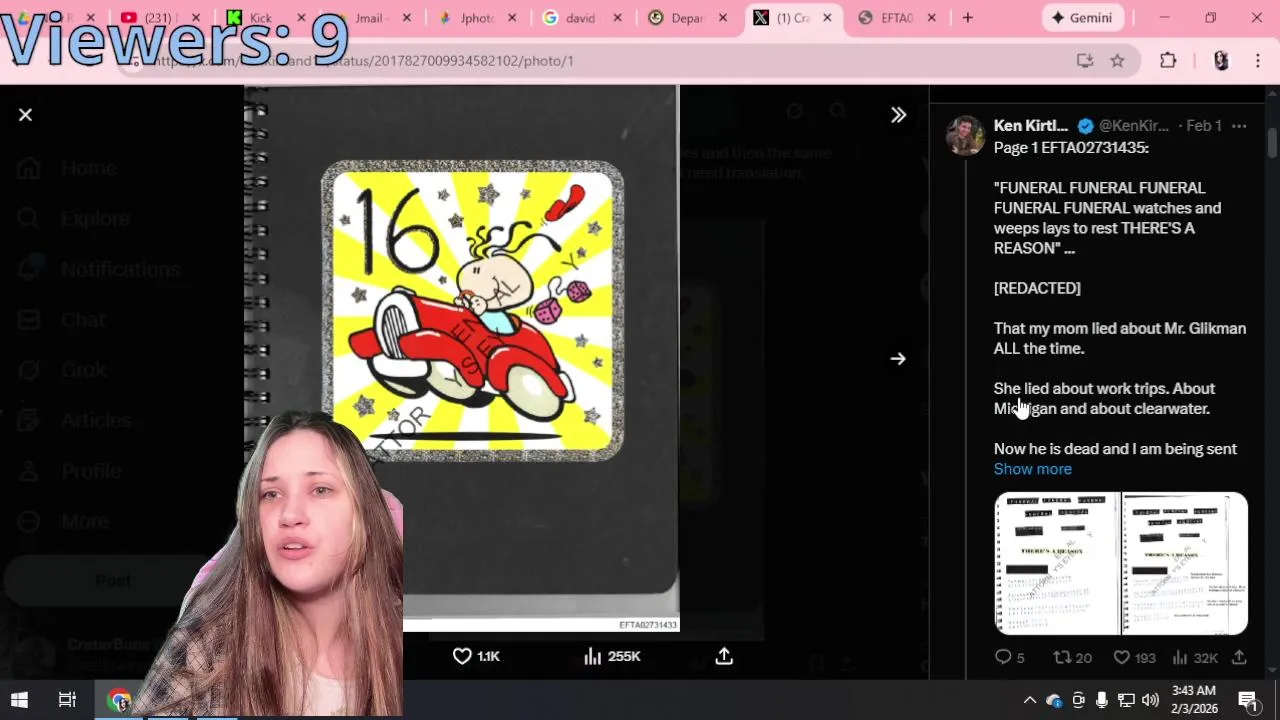Reply to the post with 5 comments
This screenshot has width=1280, height=720.
1009,657
